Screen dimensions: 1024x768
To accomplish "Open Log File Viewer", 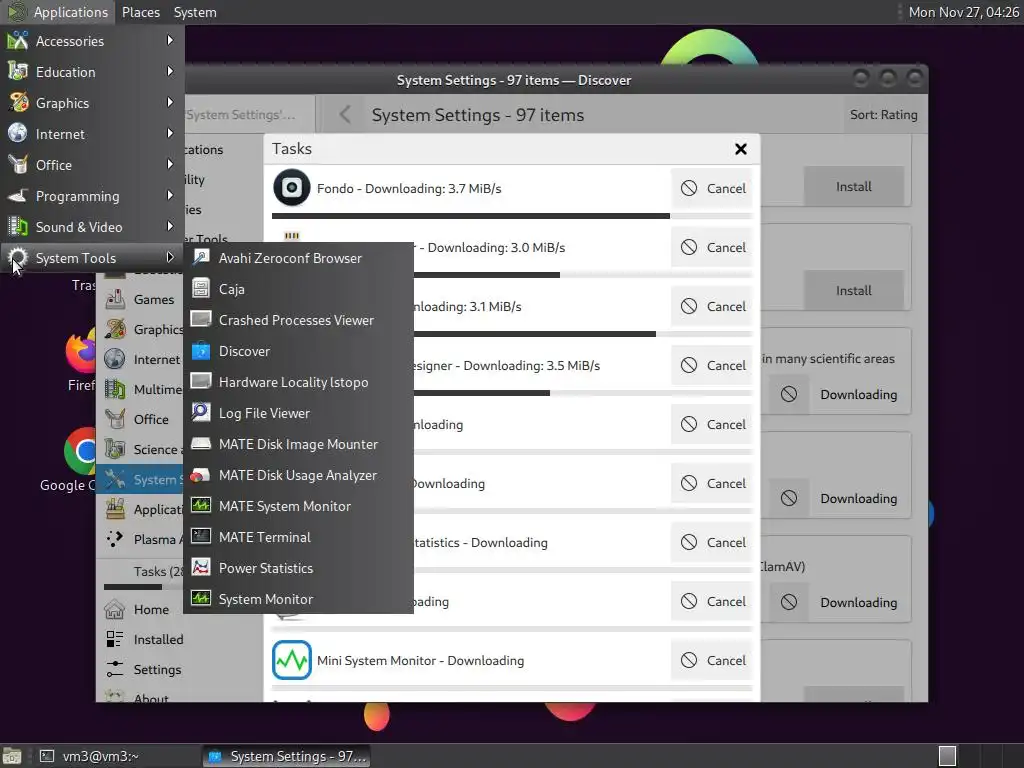I will pyautogui.click(x=298, y=413).
